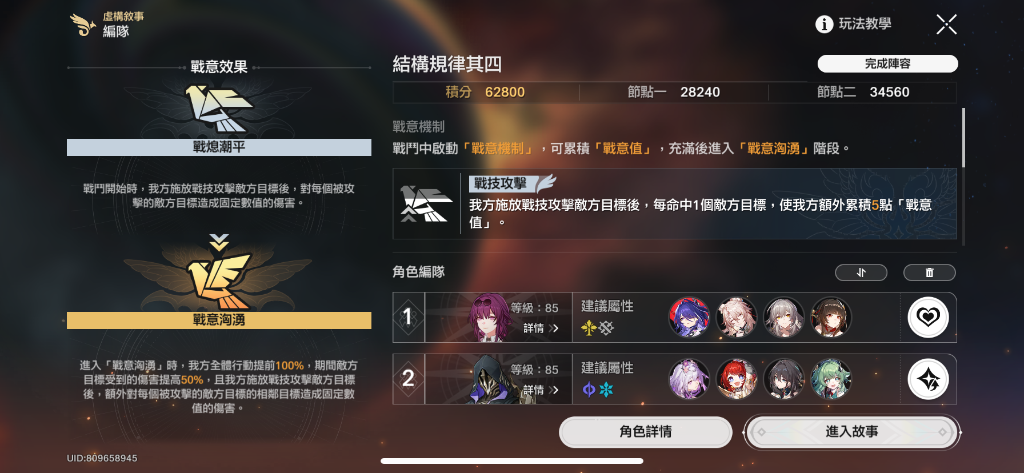Click the 戰技攻擊 mechanic bird icon
The image size is (1024, 473).
point(426,203)
